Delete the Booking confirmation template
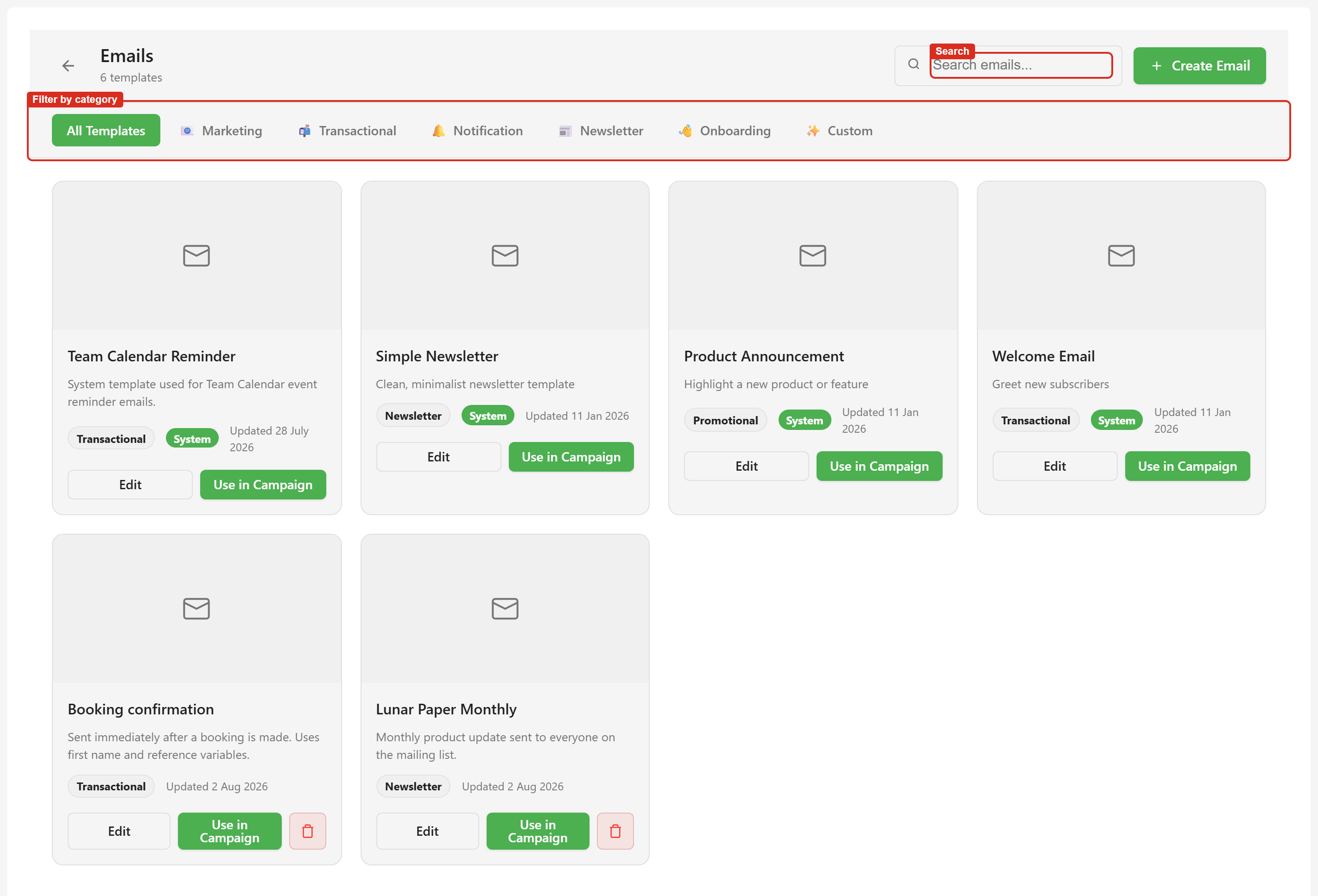The width and height of the screenshot is (1318, 896). 307,831
